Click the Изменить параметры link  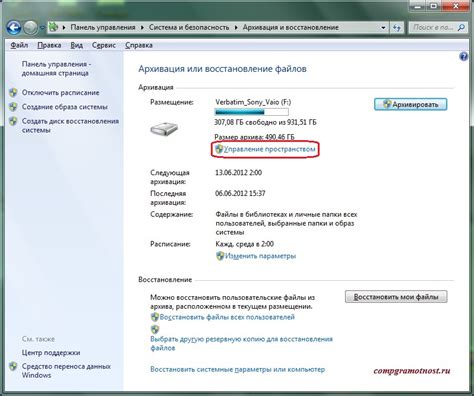tap(260, 256)
